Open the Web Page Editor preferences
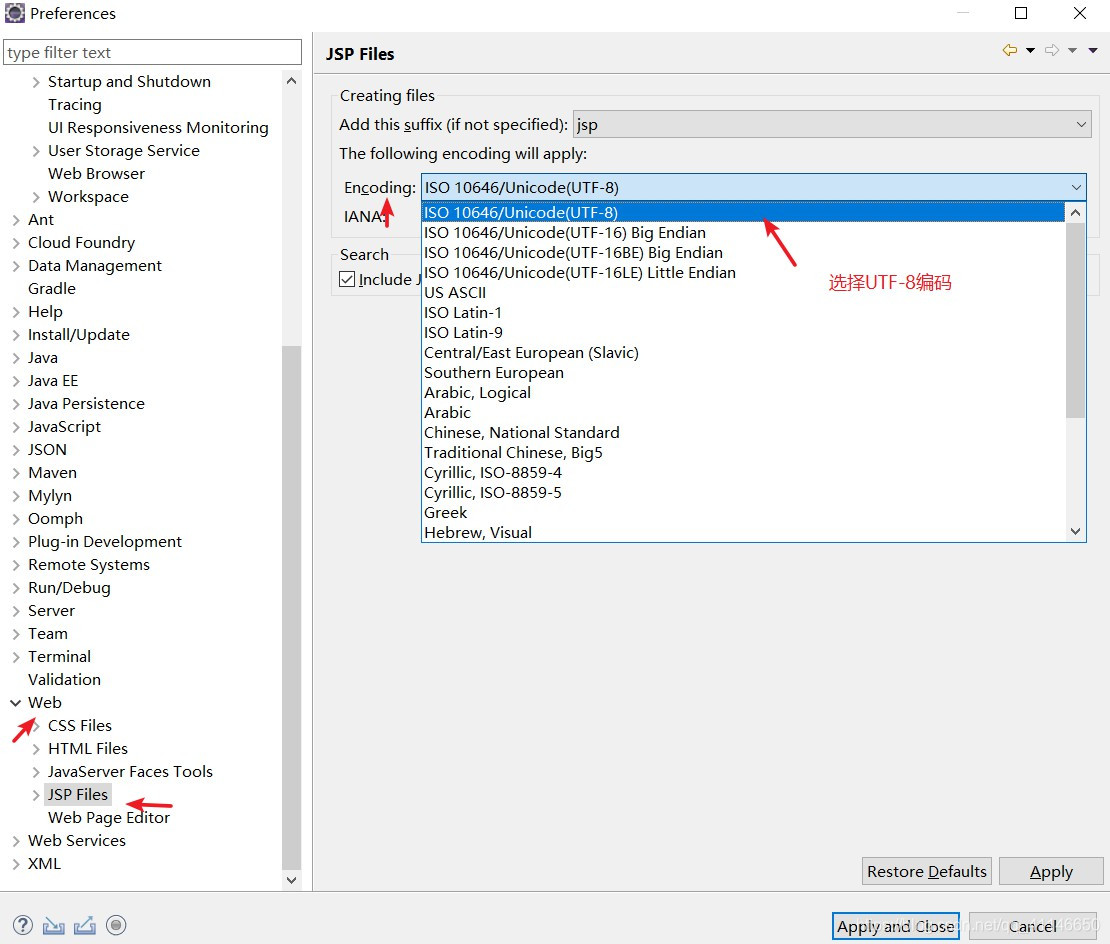Screen dimensions: 1110x944 tap(109, 817)
